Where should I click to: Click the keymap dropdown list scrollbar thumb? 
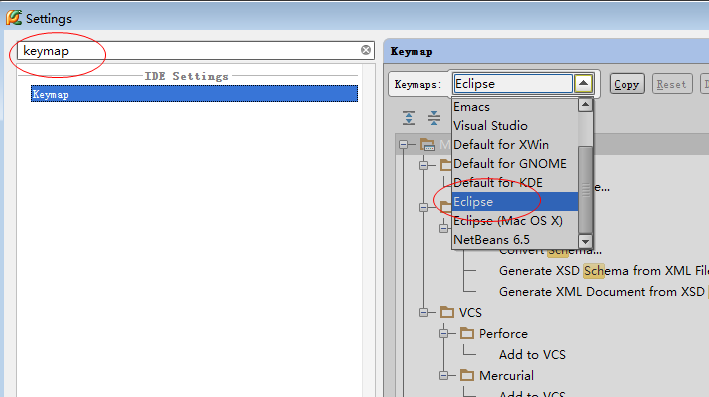[585, 190]
